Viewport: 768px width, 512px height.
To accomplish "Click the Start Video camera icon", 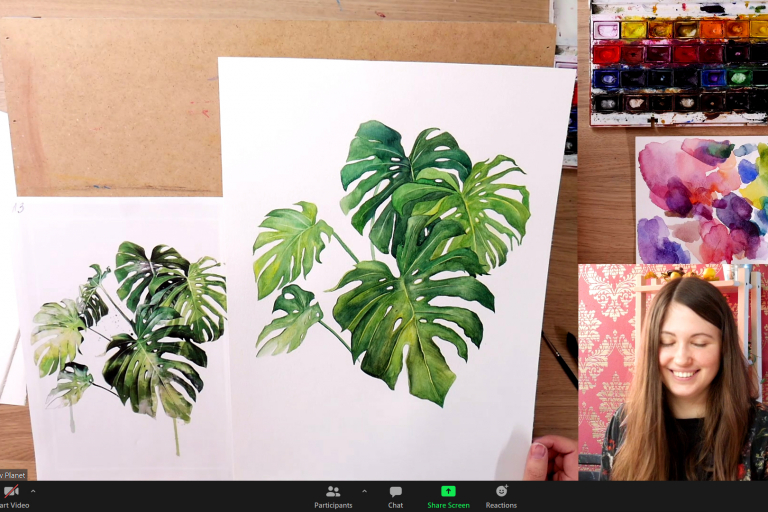I will click(x=11, y=491).
